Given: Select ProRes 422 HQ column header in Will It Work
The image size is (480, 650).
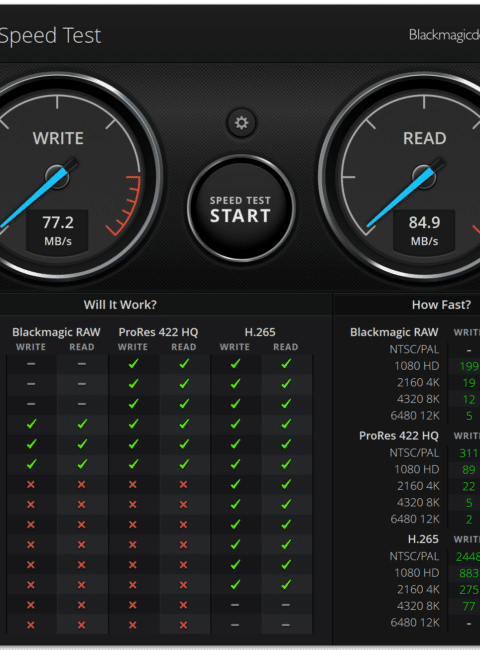Looking at the screenshot, I should pyautogui.click(x=158, y=332).
